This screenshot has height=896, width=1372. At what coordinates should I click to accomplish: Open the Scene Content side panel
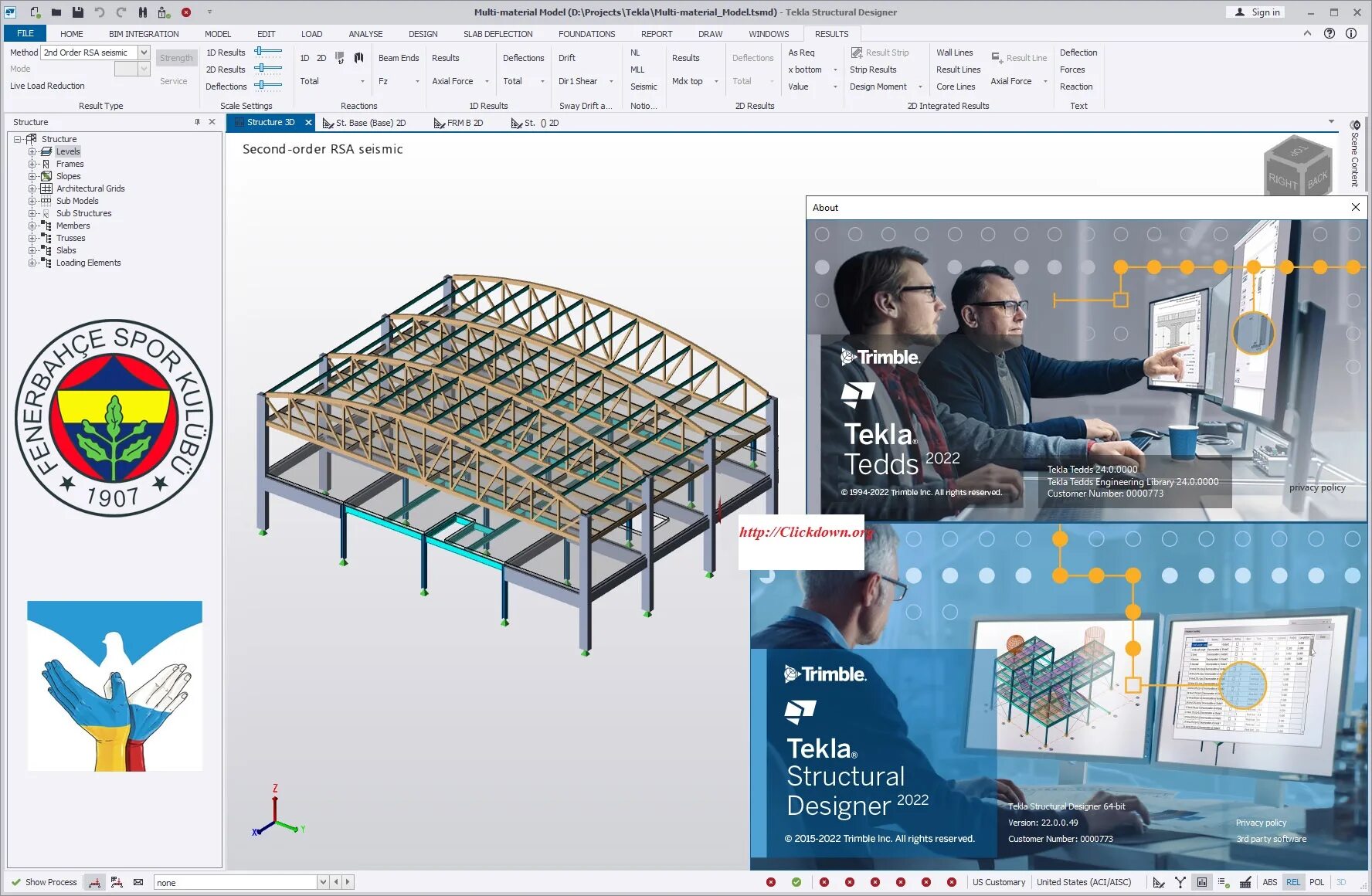click(x=1354, y=154)
